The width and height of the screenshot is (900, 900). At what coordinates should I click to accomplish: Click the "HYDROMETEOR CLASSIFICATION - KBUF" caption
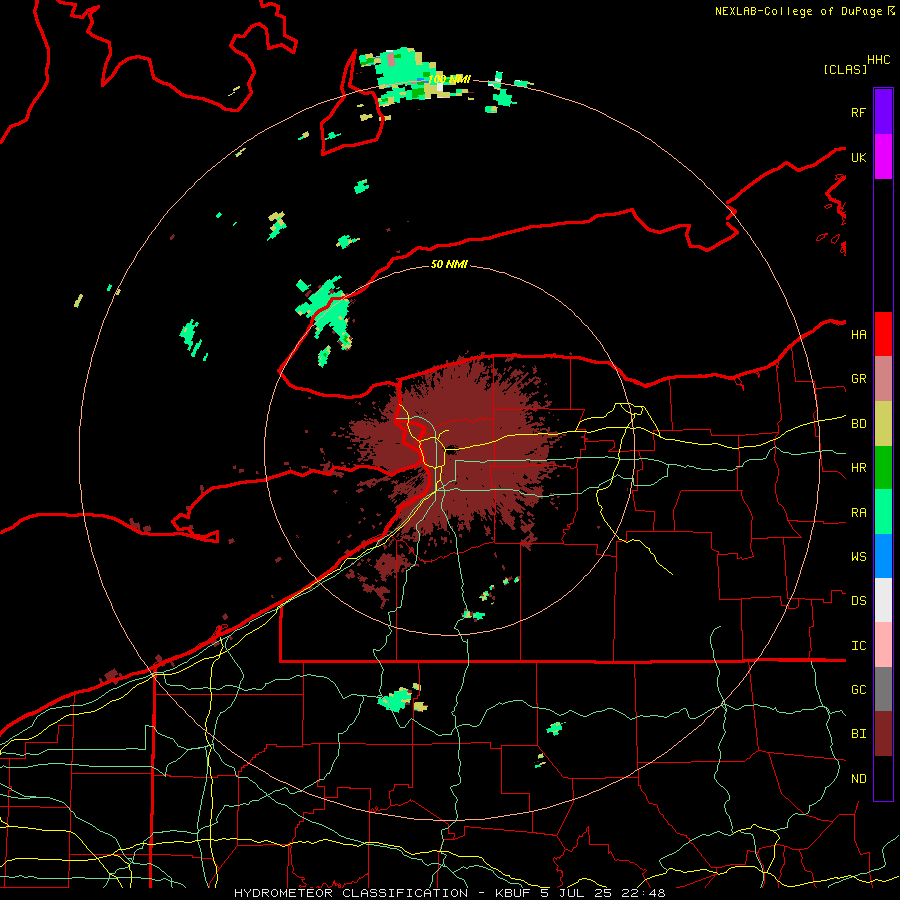pyautogui.click(x=383, y=893)
